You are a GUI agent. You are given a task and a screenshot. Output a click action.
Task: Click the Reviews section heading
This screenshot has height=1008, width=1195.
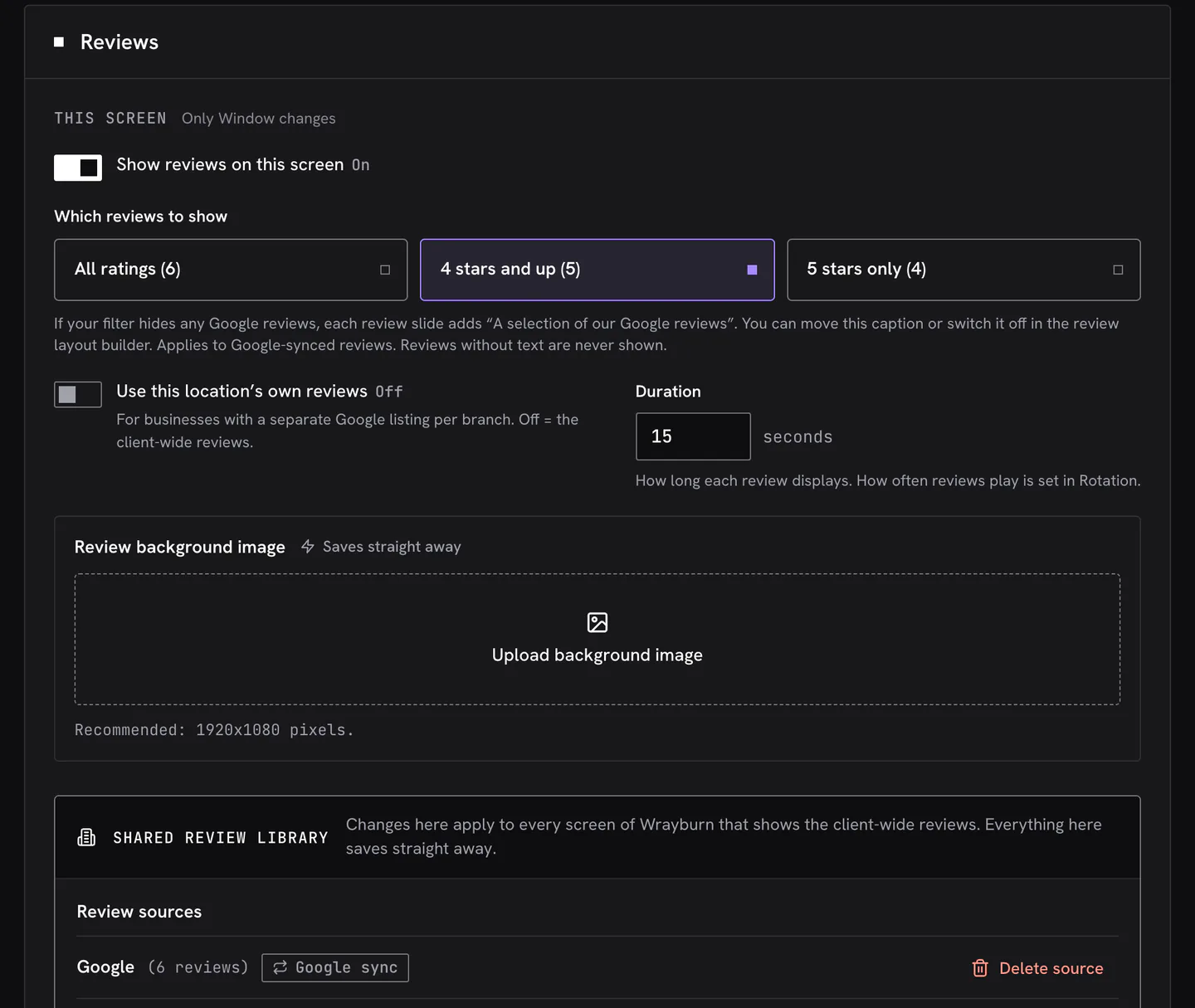pyautogui.click(x=119, y=42)
